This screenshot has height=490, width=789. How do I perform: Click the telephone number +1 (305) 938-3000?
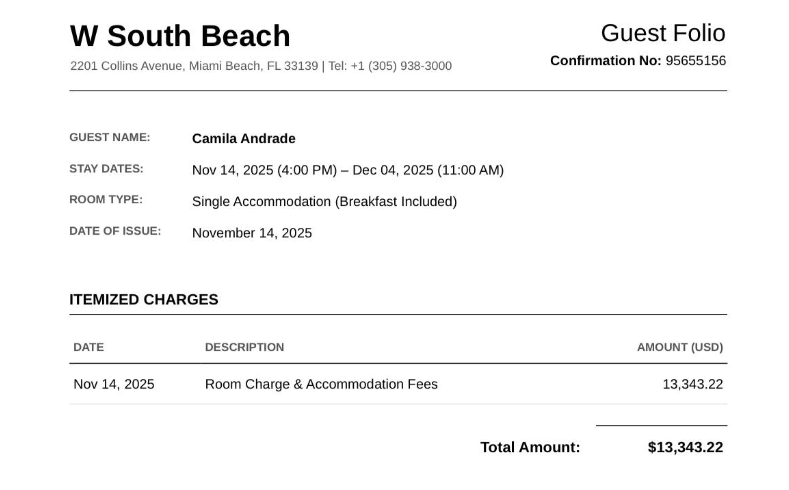[x=401, y=66]
